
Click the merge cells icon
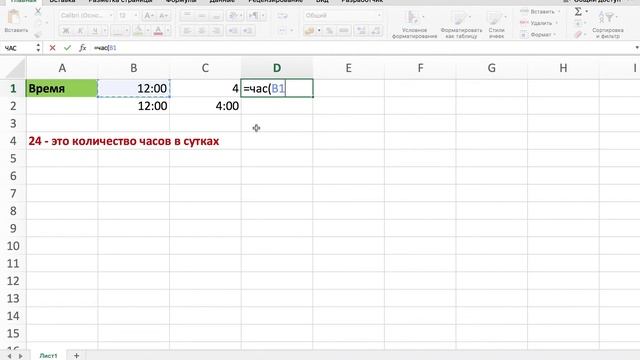pos(282,31)
